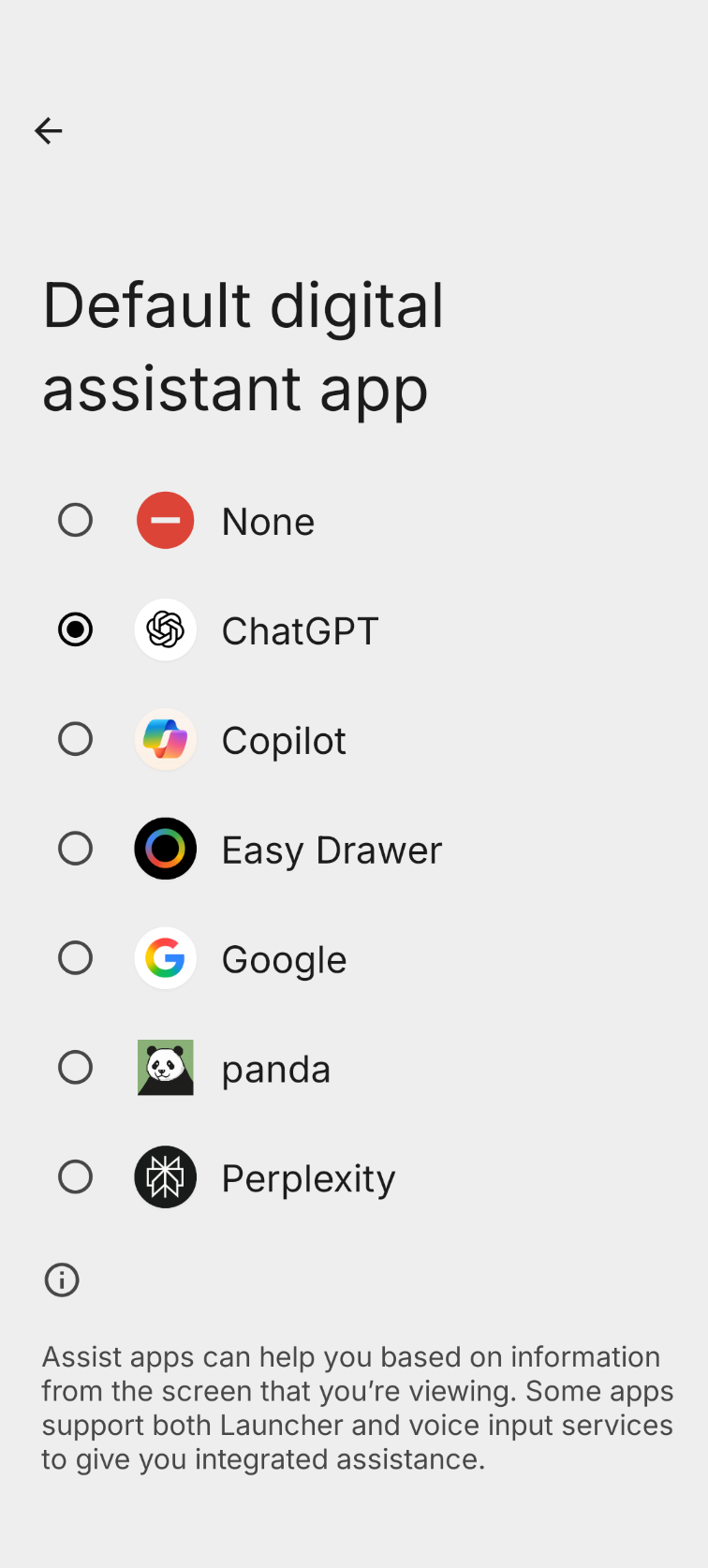Tap the Copilot text label
Screen dimensions: 708x1568
click(284, 741)
